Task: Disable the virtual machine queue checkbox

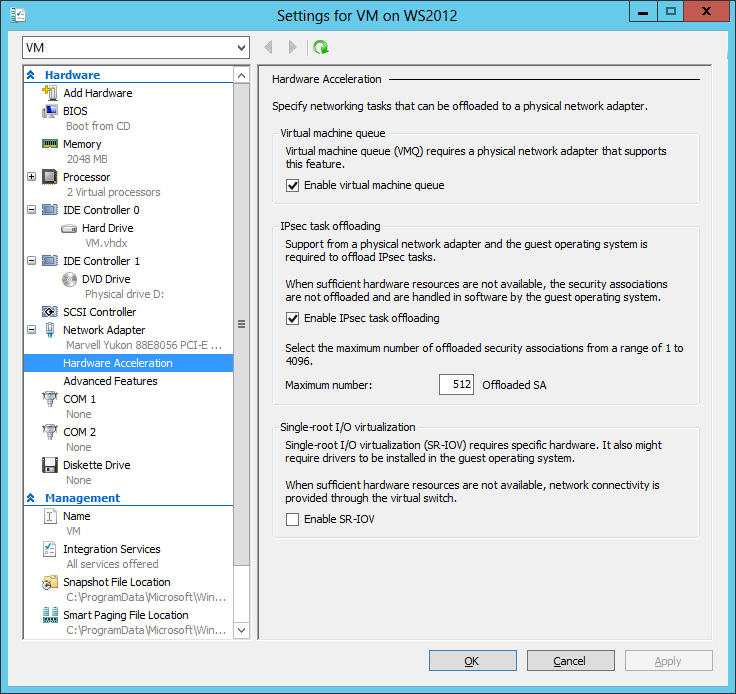Action: [293, 185]
